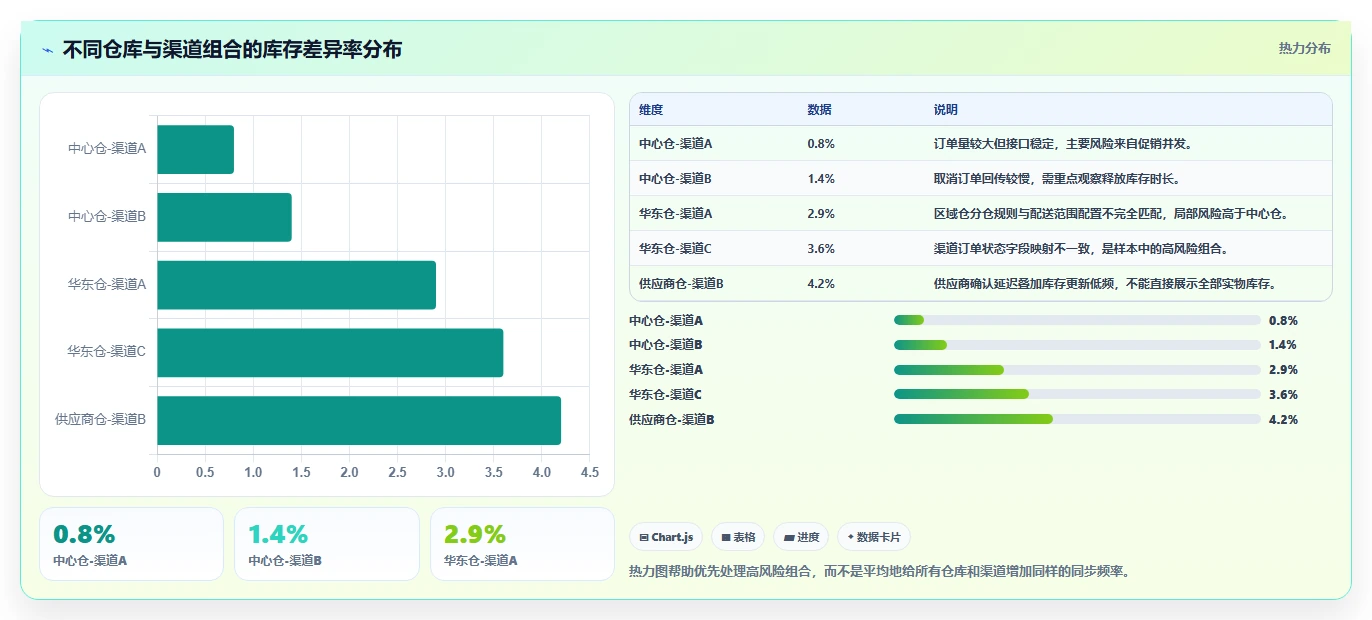Click the footnote beginning 热力图帮助优先处理
Screen dimensions: 1372x620
(880, 572)
